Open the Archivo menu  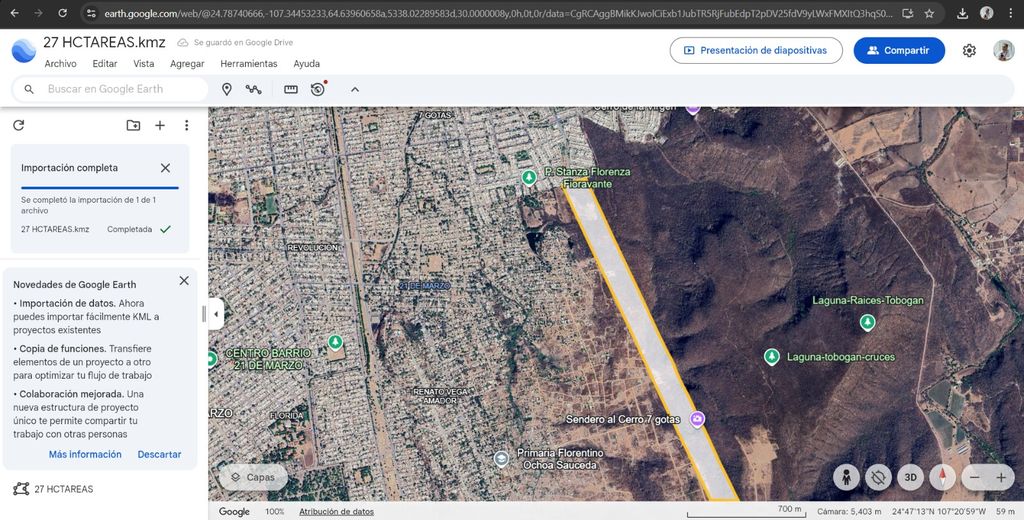coord(60,63)
